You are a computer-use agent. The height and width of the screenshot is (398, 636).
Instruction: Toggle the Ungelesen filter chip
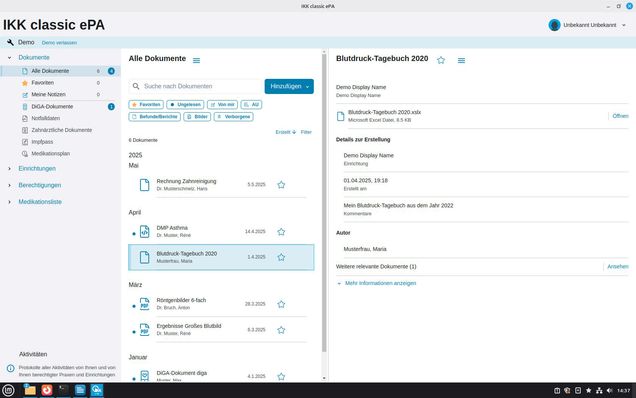click(x=185, y=105)
